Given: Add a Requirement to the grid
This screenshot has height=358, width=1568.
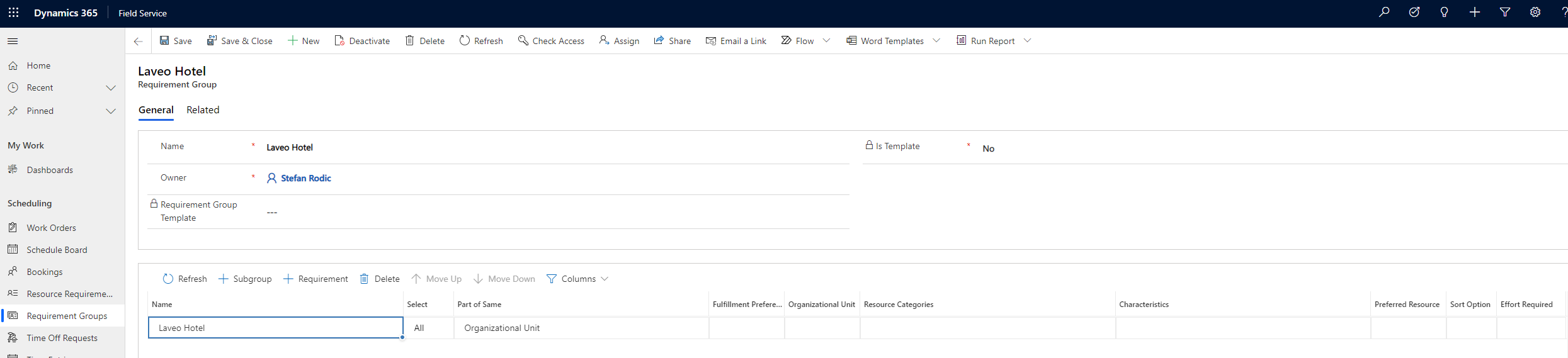Looking at the screenshot, I should [315, 279].
